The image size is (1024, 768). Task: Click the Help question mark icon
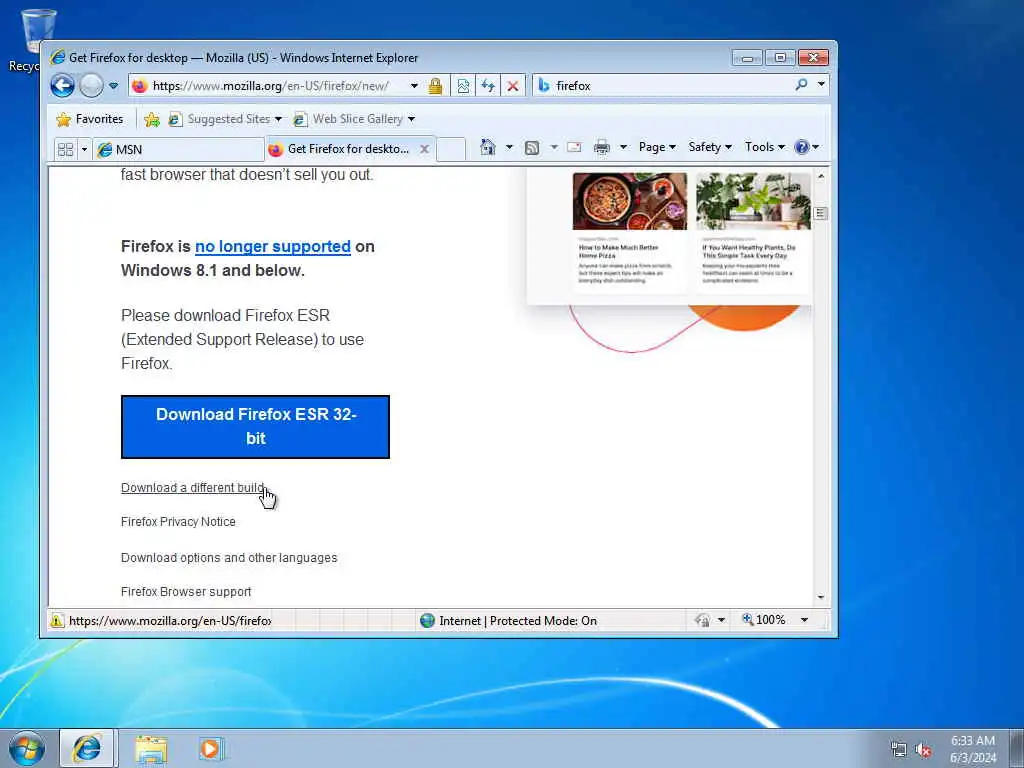(802, 147)
